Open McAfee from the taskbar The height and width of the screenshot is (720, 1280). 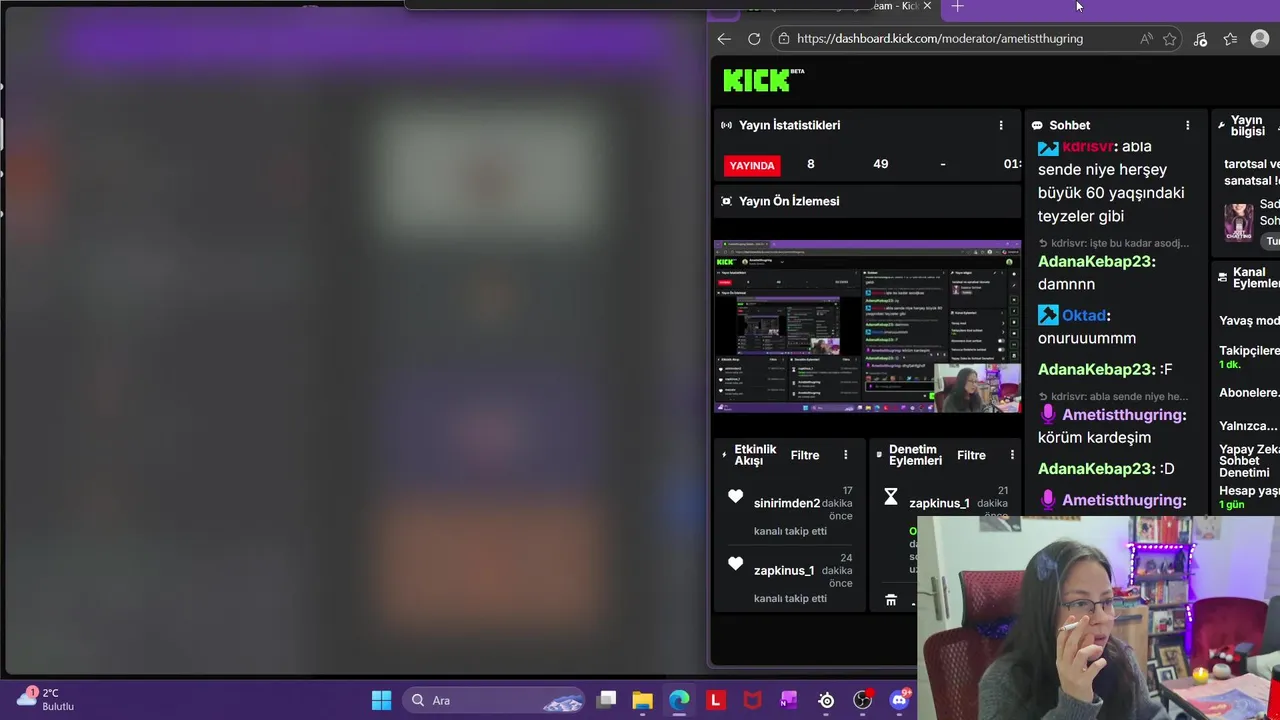pyautogui.click(x=752, y=700)
